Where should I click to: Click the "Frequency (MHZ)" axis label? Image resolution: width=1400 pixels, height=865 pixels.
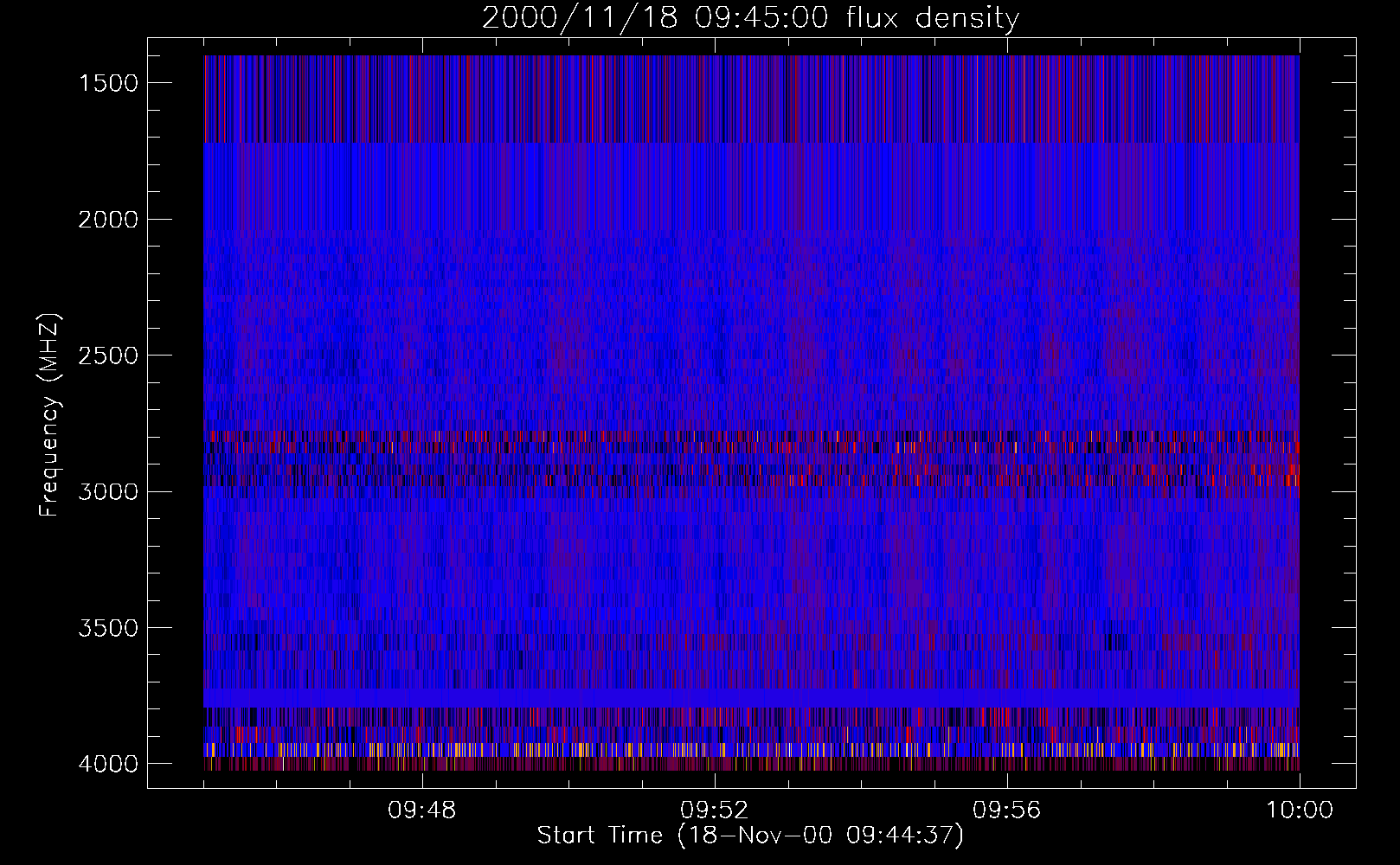[x=48, y=415]
